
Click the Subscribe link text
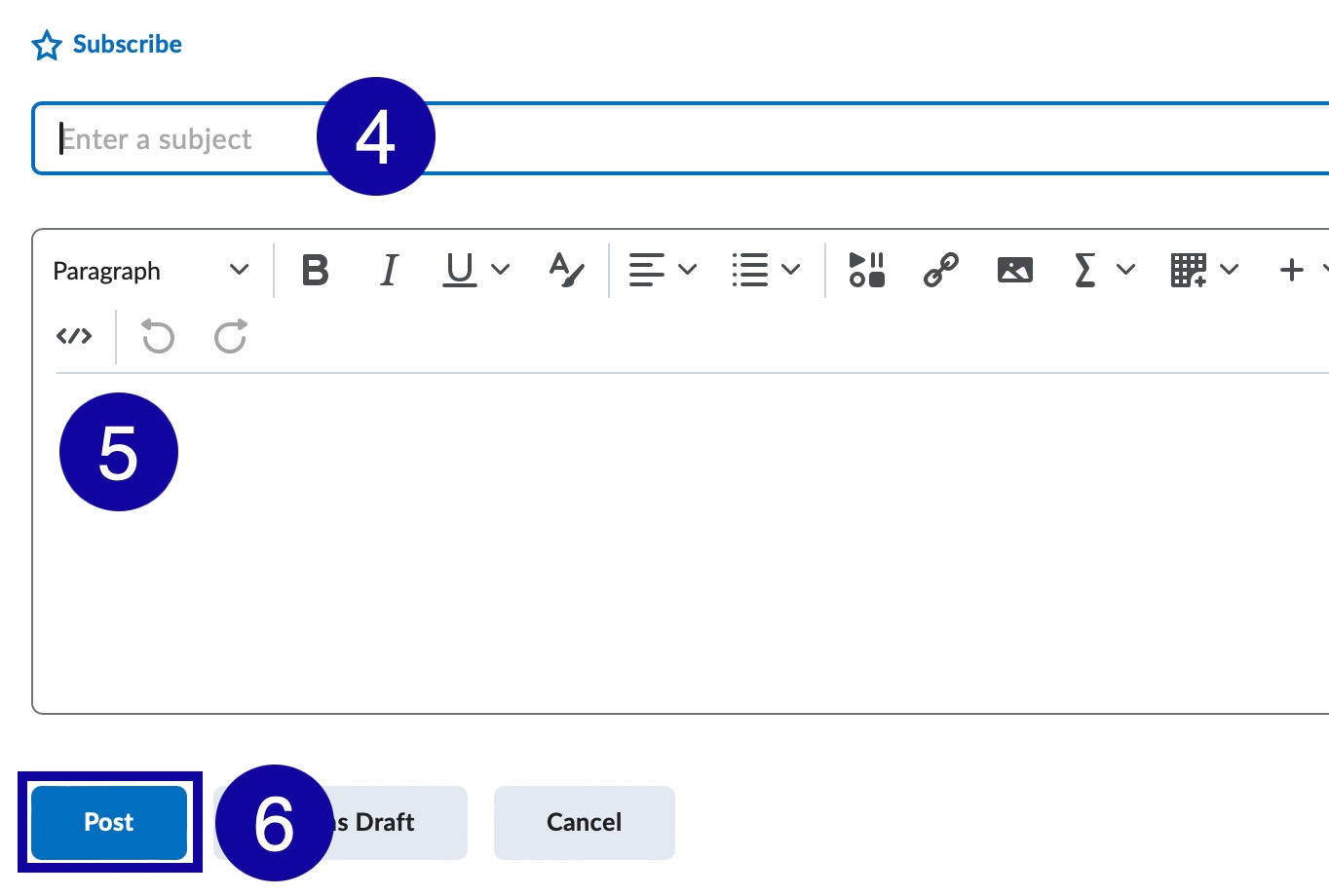127,45
